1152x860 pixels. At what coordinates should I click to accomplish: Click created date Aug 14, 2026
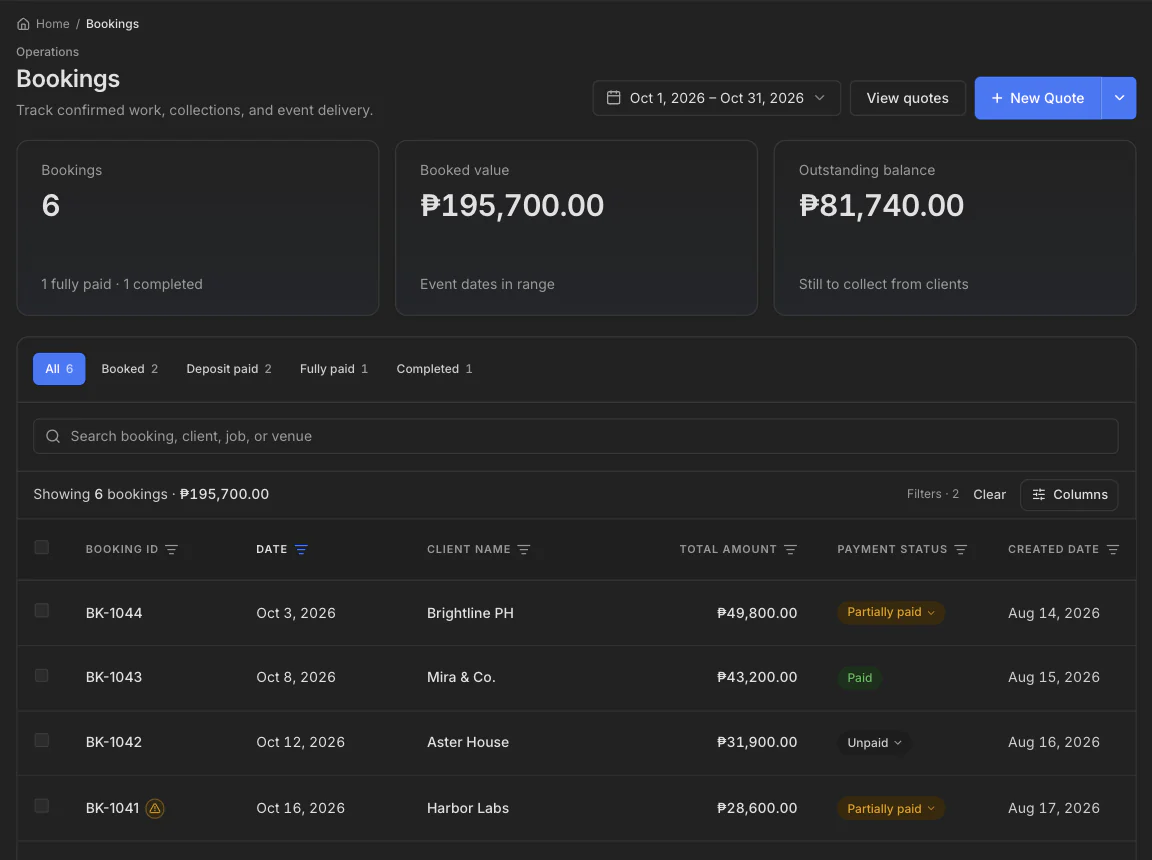1054,613
